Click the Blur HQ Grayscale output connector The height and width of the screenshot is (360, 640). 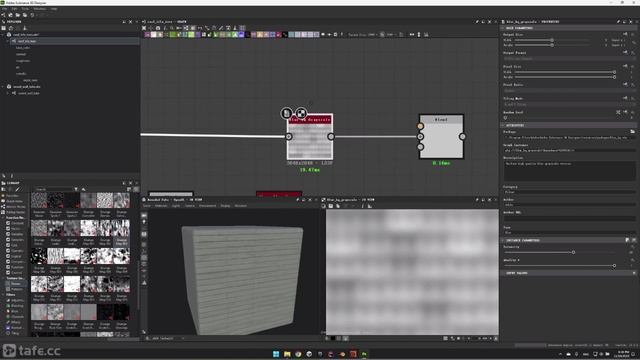pos(331,136)
